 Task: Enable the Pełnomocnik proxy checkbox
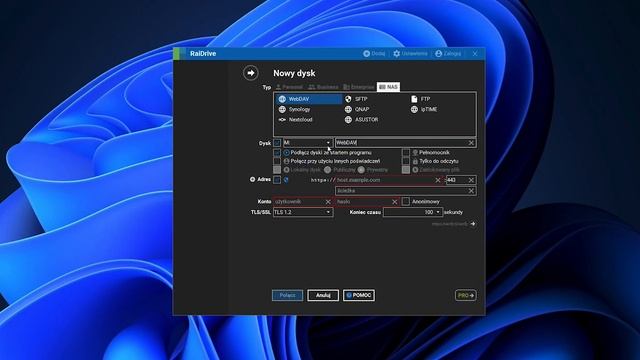(406, 153)
